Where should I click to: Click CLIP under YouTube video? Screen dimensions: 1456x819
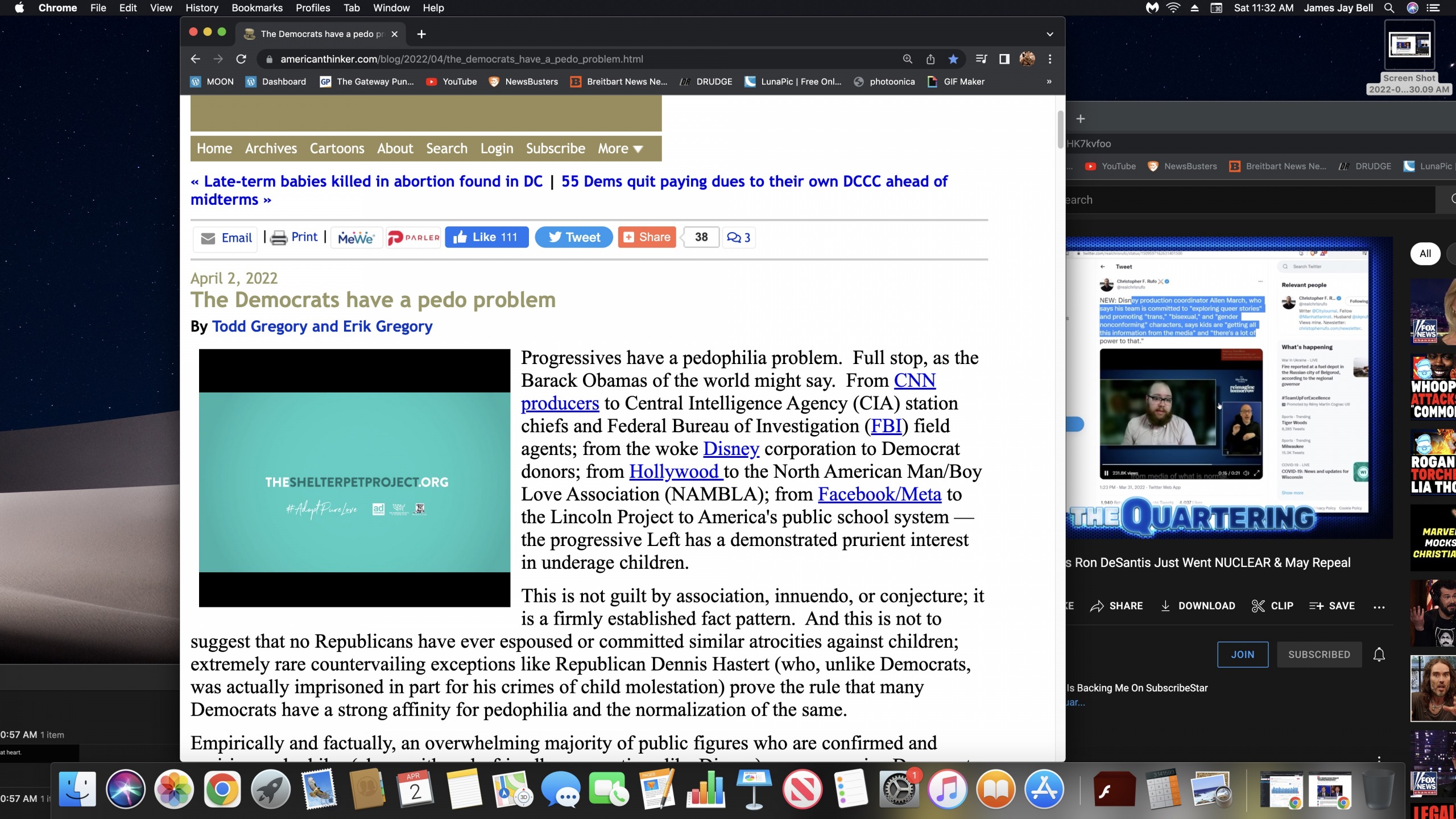coord(1272,606)
